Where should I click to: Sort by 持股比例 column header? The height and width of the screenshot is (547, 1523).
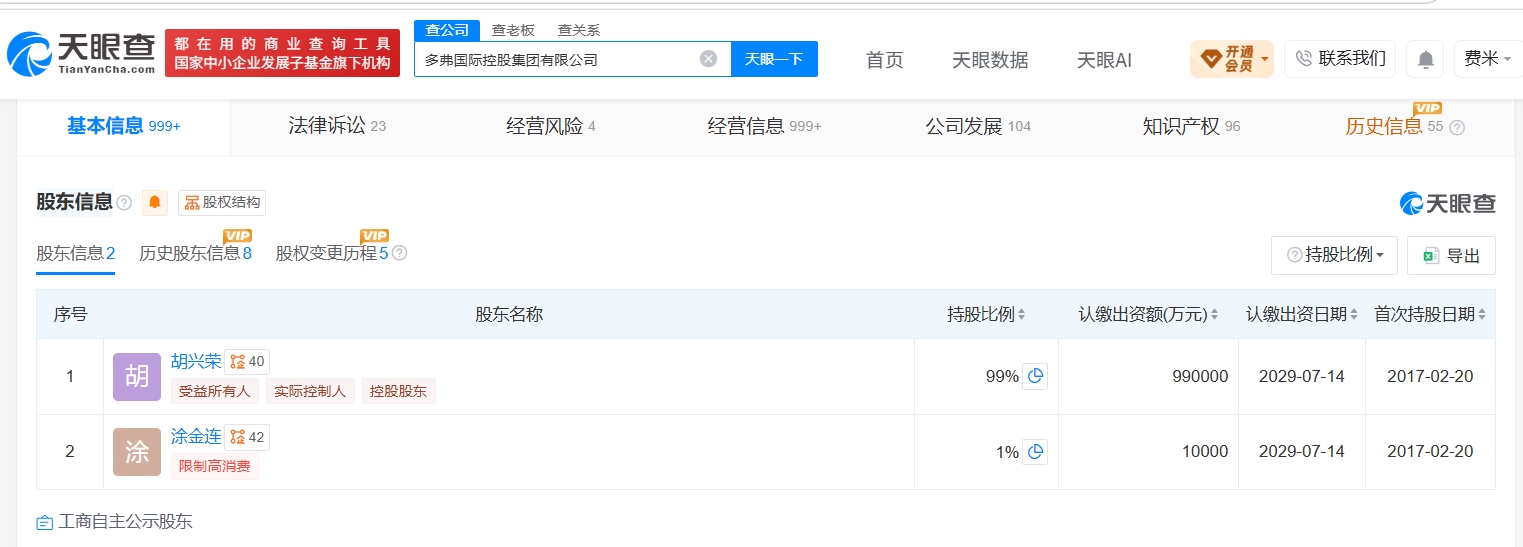[986, 314]
